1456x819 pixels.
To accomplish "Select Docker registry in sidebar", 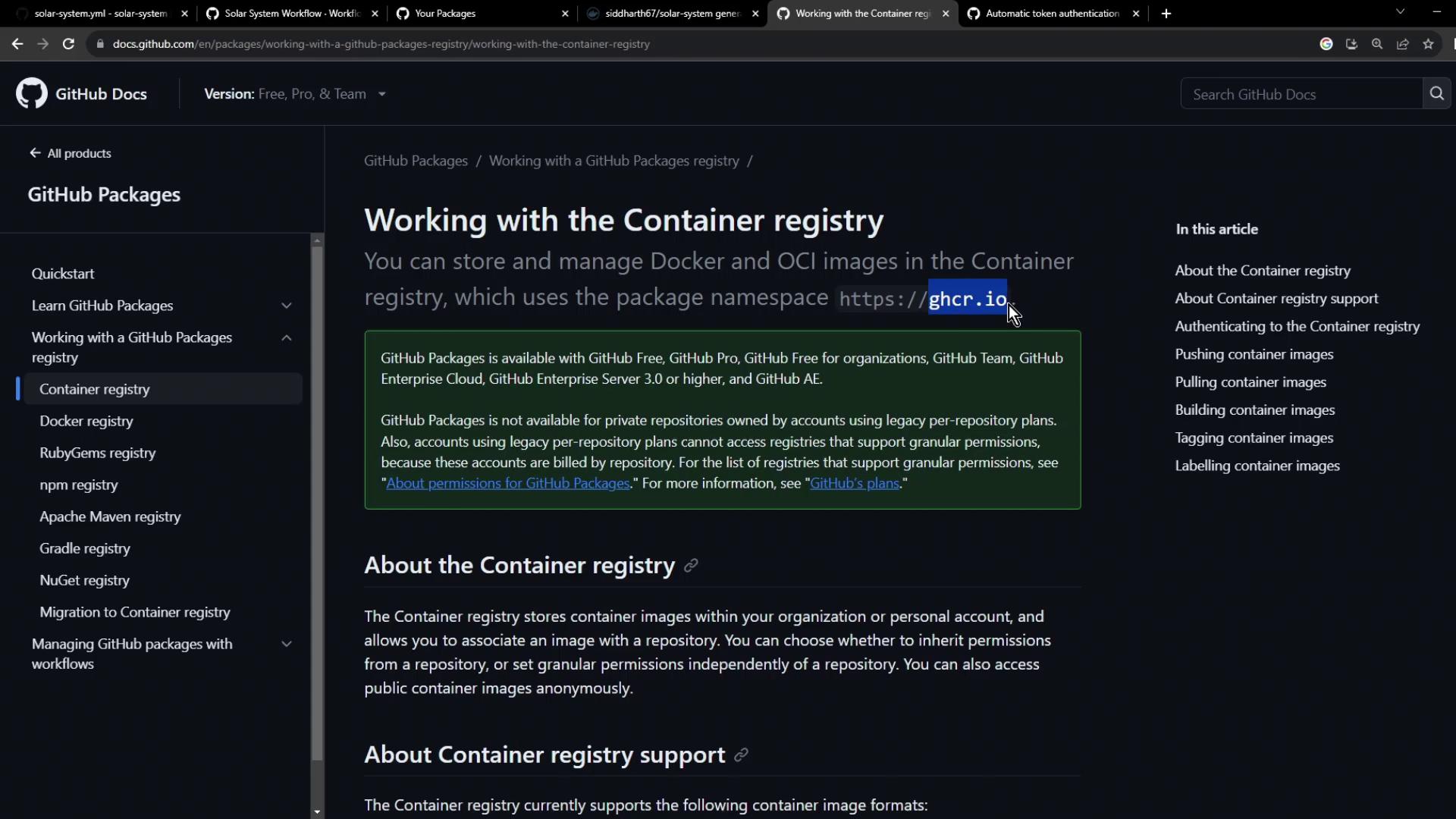I will [86, 421].
